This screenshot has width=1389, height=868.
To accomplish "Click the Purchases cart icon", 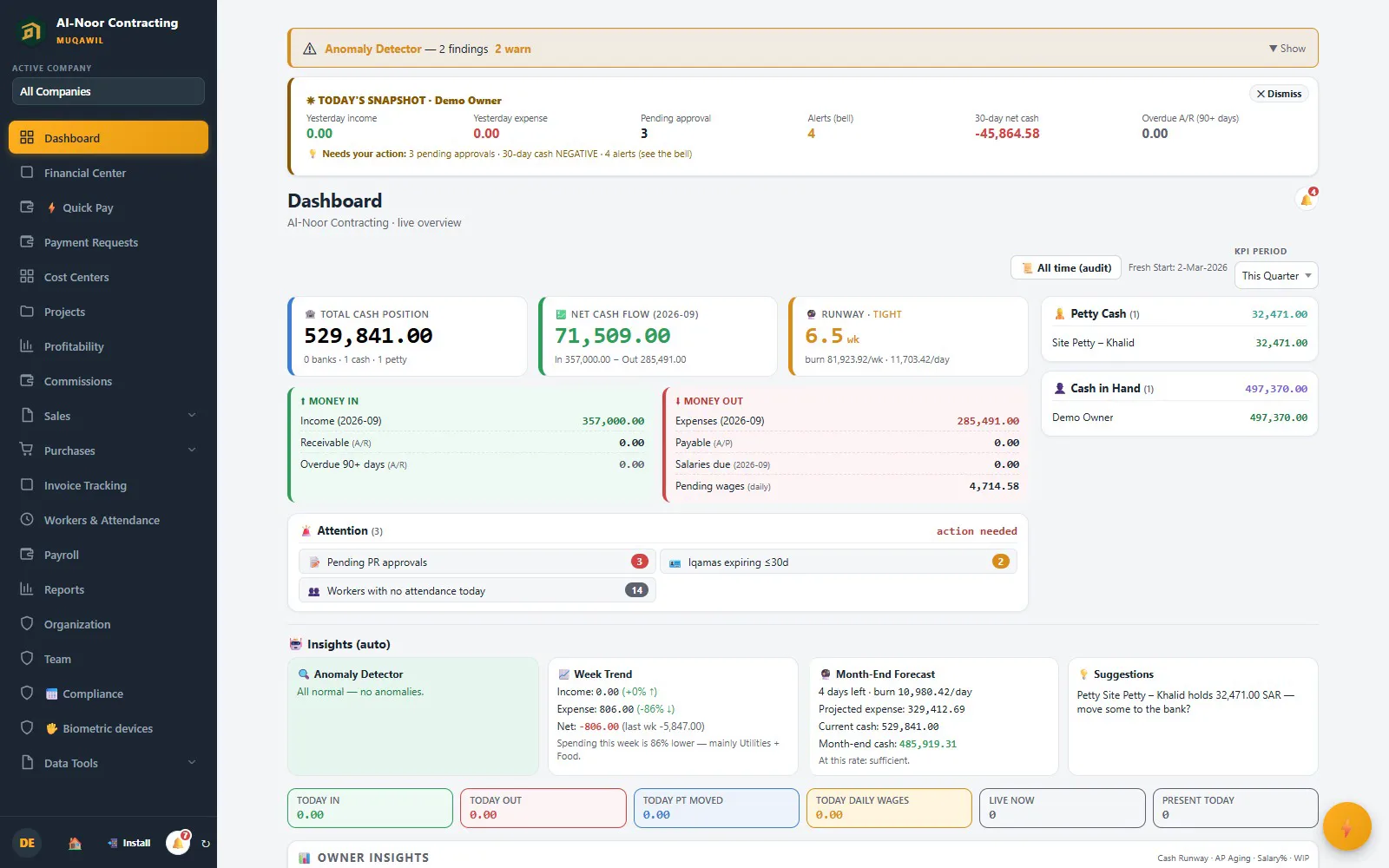I will coord(27,450).
